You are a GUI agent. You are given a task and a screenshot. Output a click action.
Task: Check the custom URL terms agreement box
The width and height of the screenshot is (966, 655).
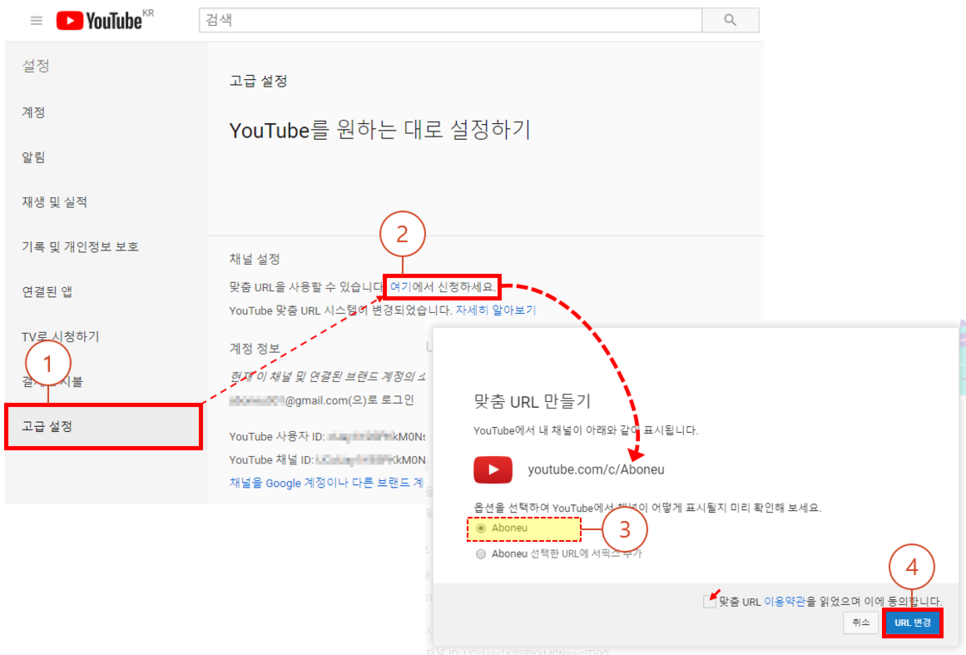tap(709, 601)
